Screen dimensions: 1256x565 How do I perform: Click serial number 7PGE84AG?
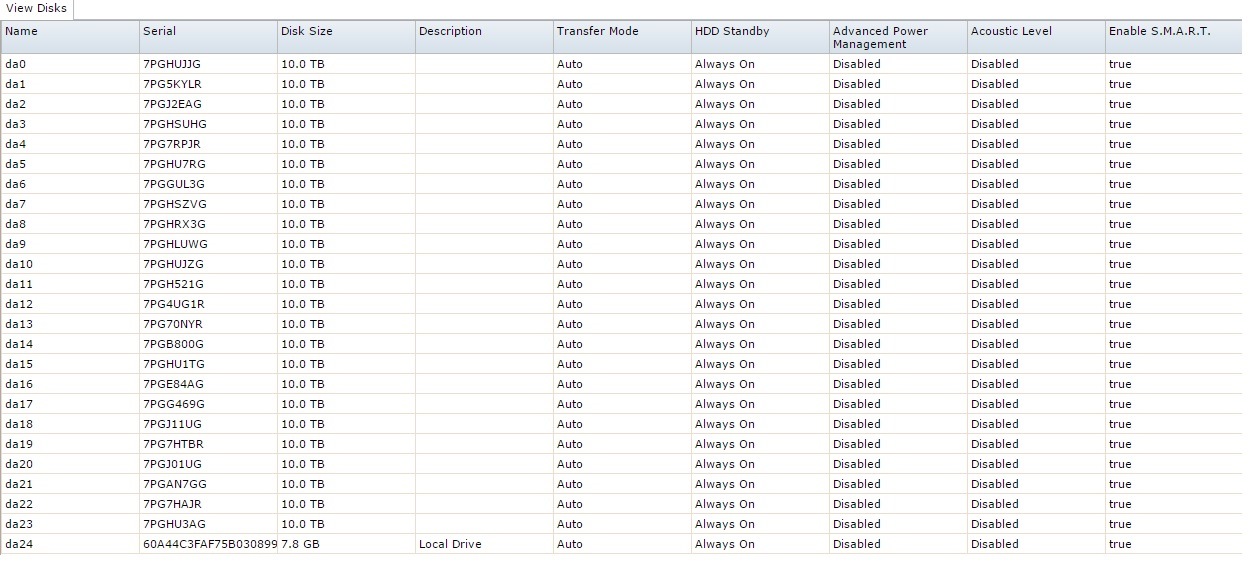point(174,384)
